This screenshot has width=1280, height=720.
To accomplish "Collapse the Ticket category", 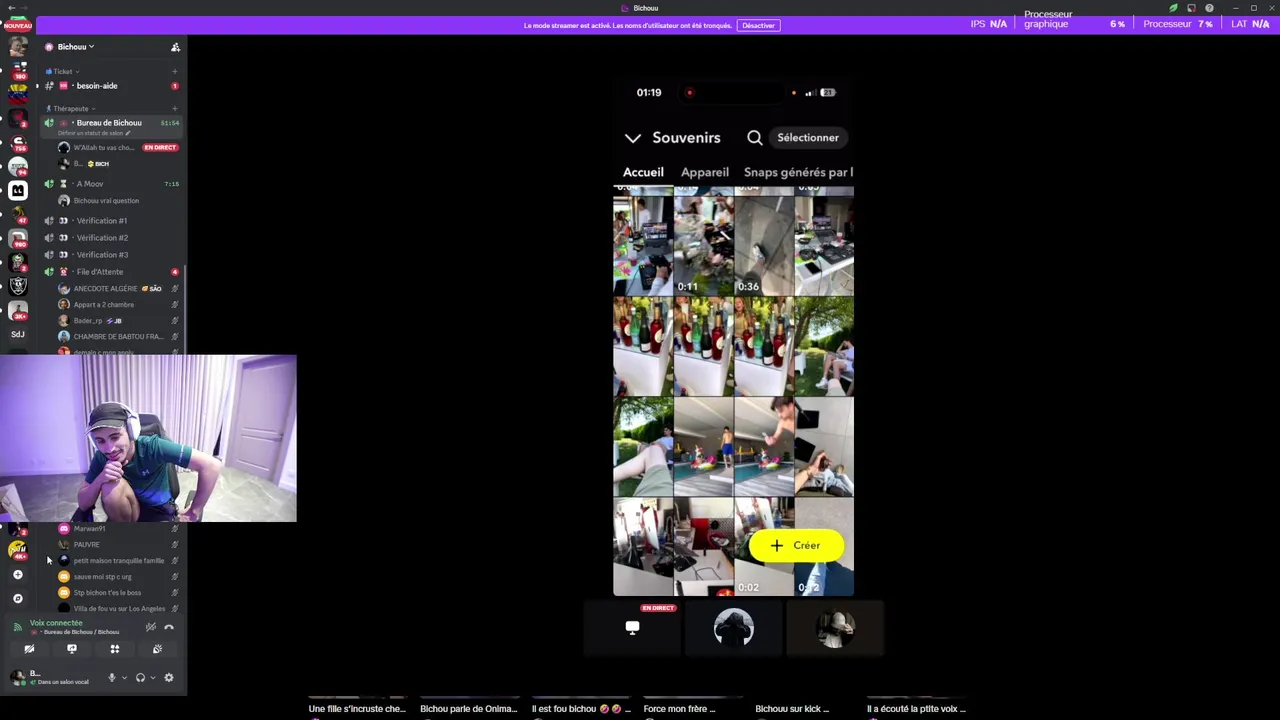I will [62, 71].
